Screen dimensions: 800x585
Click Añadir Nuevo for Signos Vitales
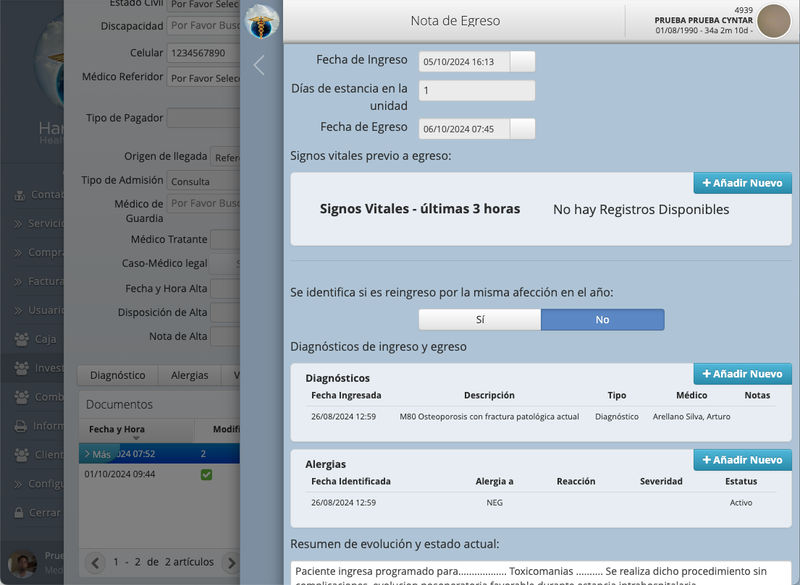[x=742, y=183]
